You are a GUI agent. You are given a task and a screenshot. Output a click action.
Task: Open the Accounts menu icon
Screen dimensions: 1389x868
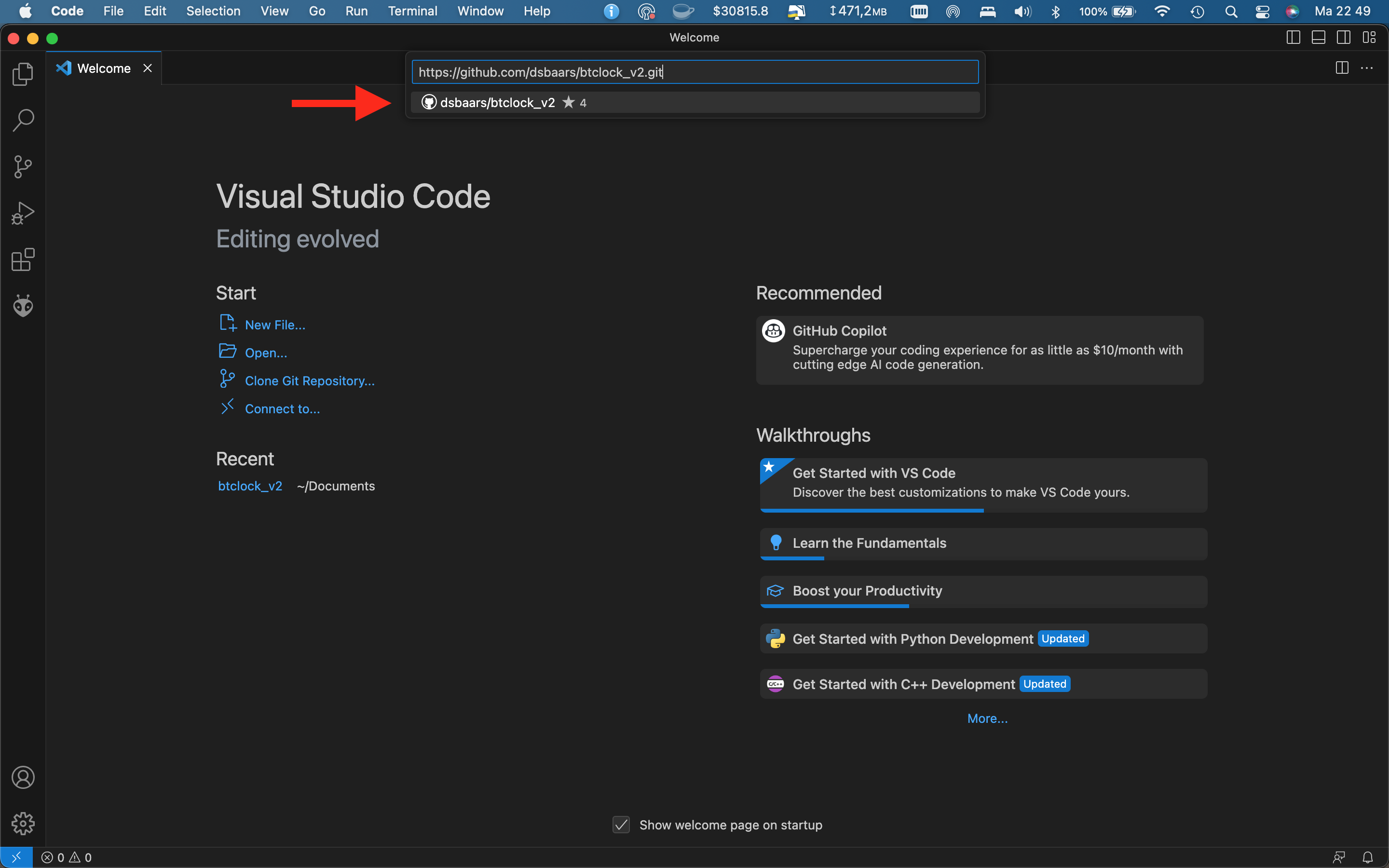coord(23,777)
